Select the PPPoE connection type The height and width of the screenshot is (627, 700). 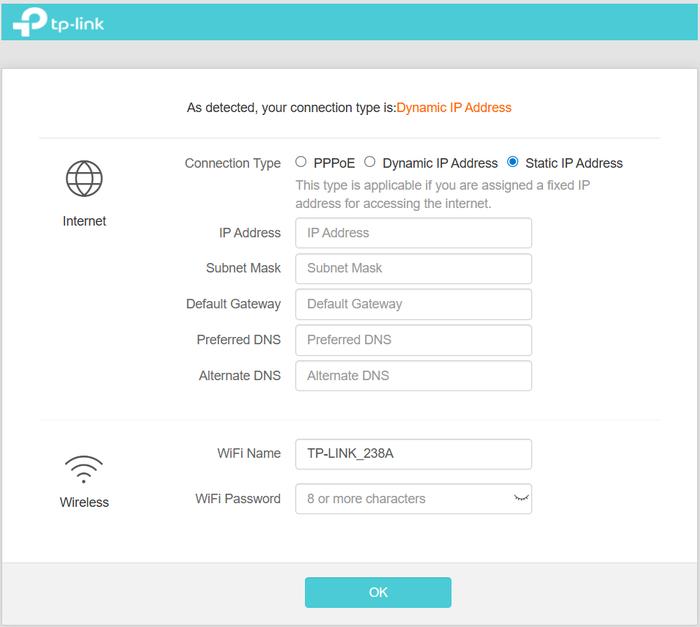(x=301, y=162)
